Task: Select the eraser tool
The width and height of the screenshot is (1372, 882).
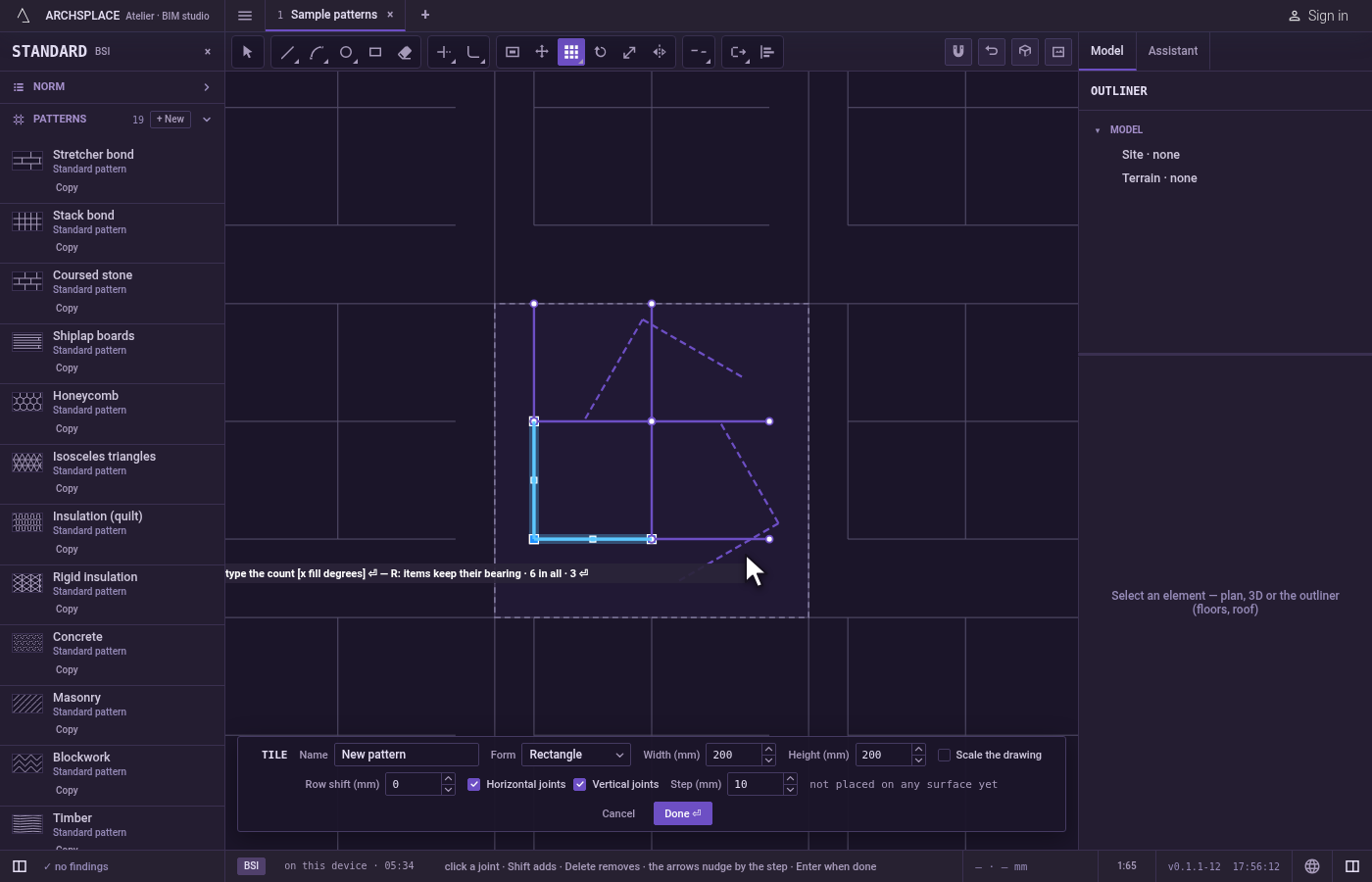Action: [405, 52]
